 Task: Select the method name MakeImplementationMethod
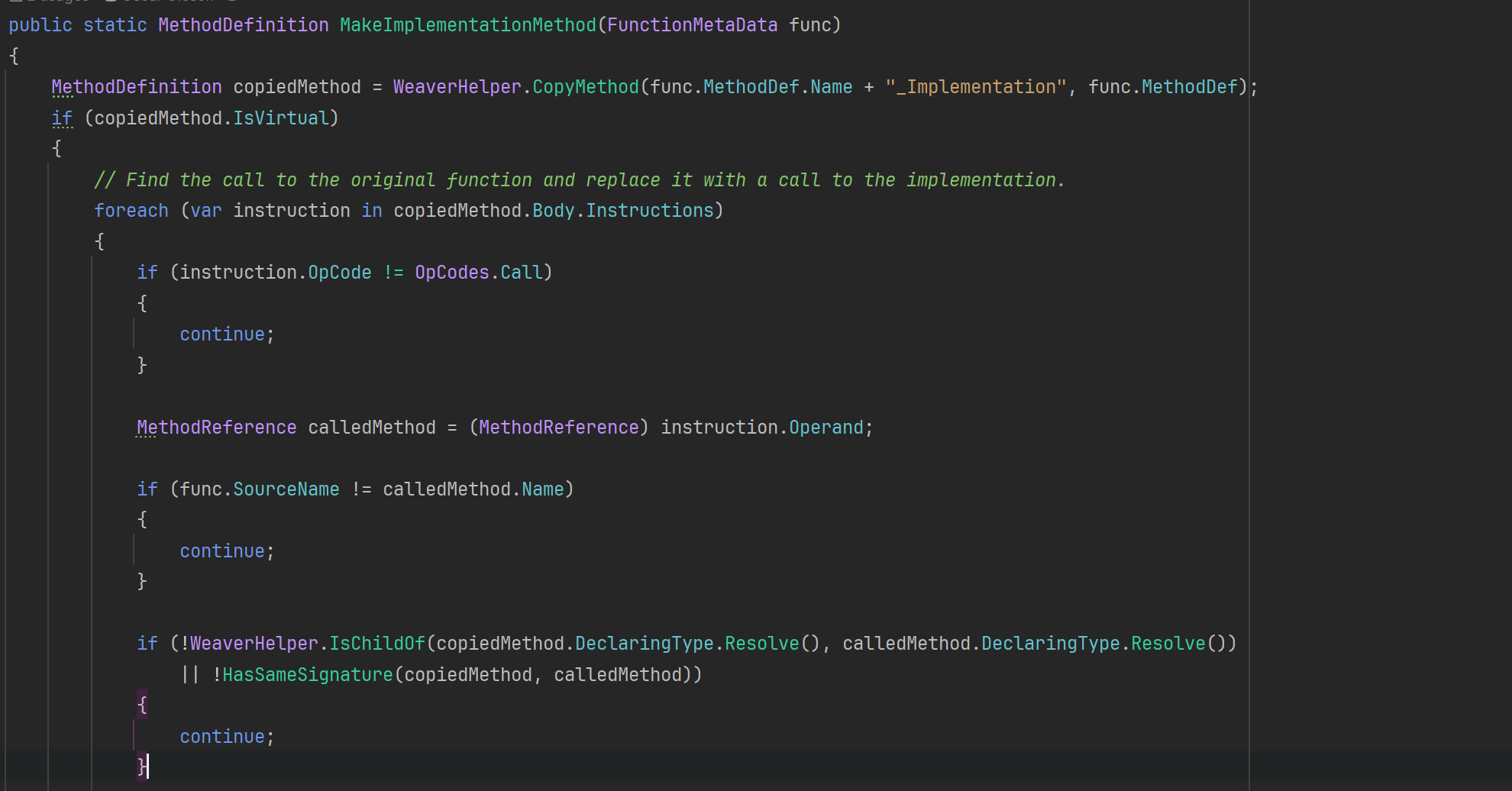pyautogui.click(x=467, y=25)
